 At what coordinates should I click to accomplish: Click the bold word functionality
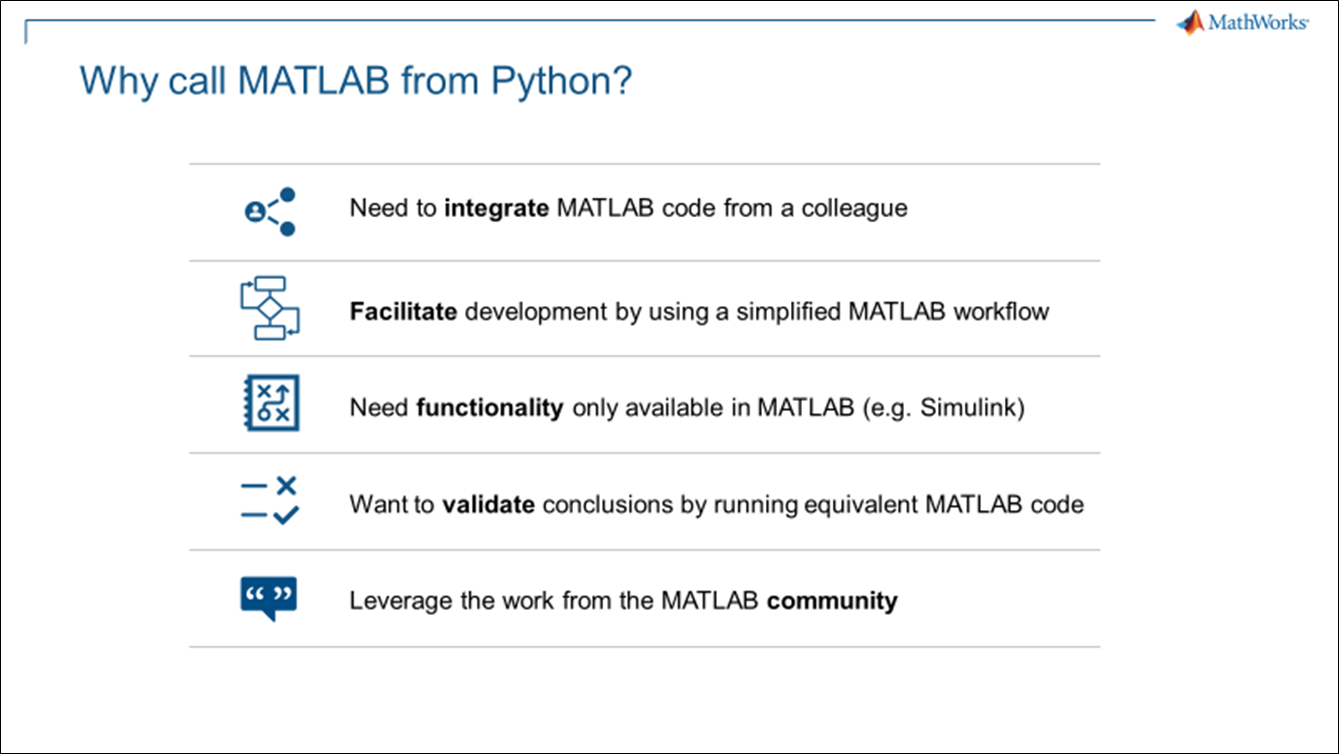pyautogui.click(x=490, y=408)
